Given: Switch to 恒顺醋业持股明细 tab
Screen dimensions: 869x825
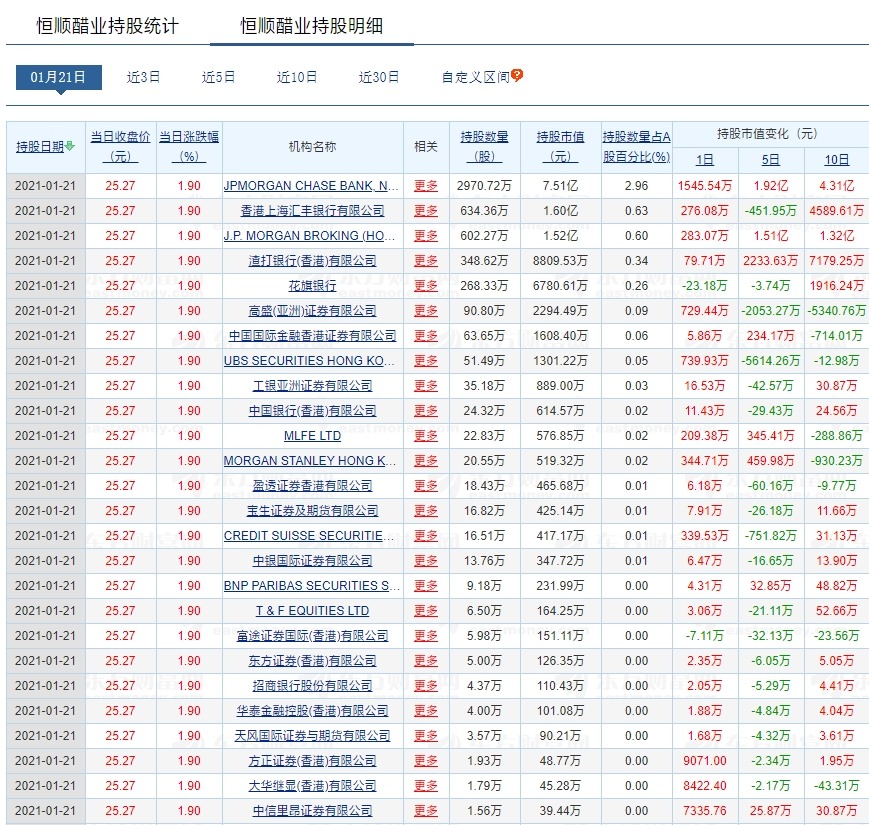Looking at the screenshot, I should (311, 26).
